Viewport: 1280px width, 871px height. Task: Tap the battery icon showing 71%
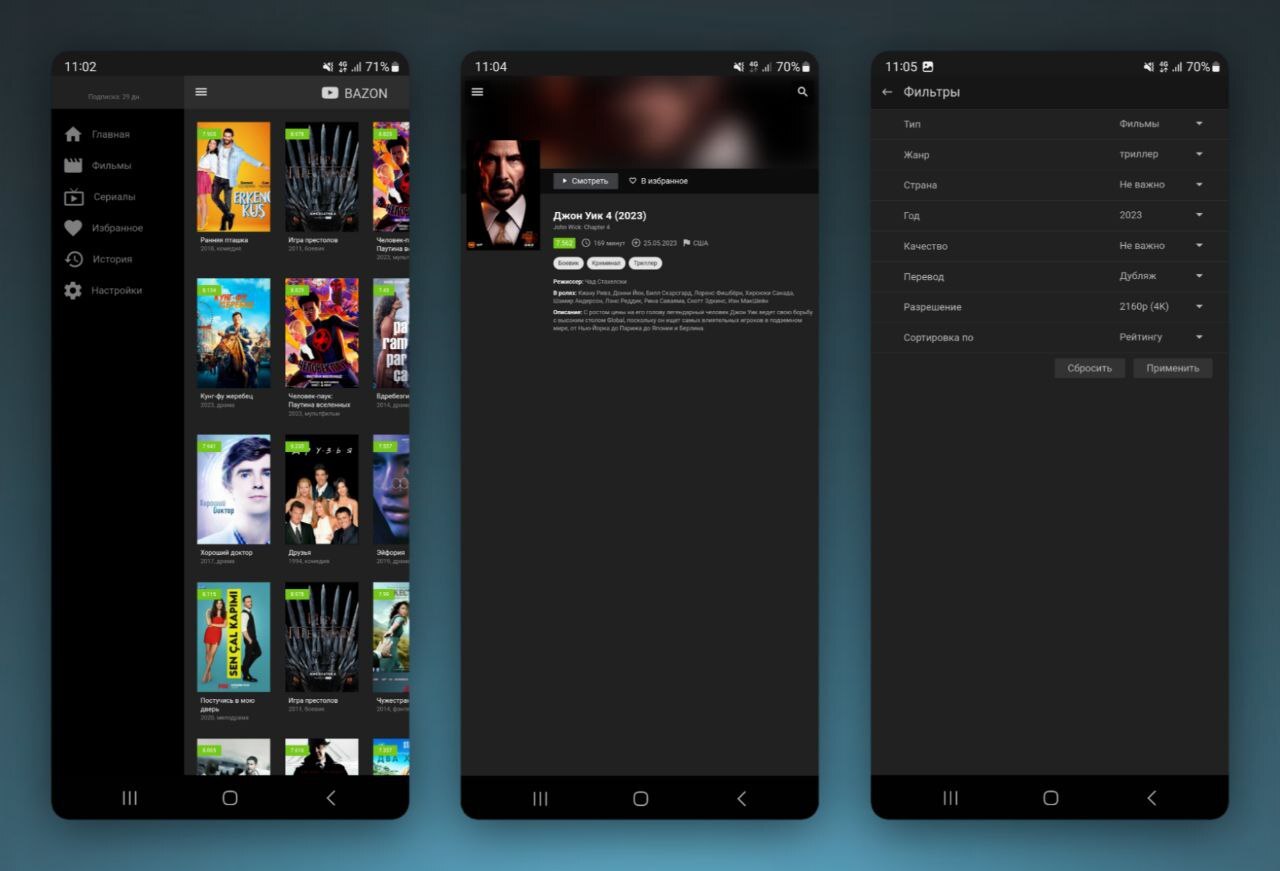click(395, 67)
